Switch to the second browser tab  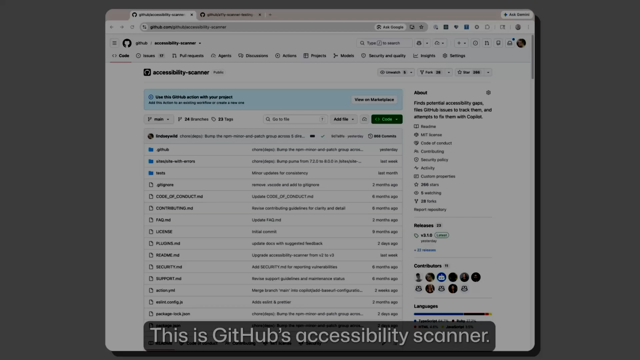pyautogui.click(x=231, y=15)
